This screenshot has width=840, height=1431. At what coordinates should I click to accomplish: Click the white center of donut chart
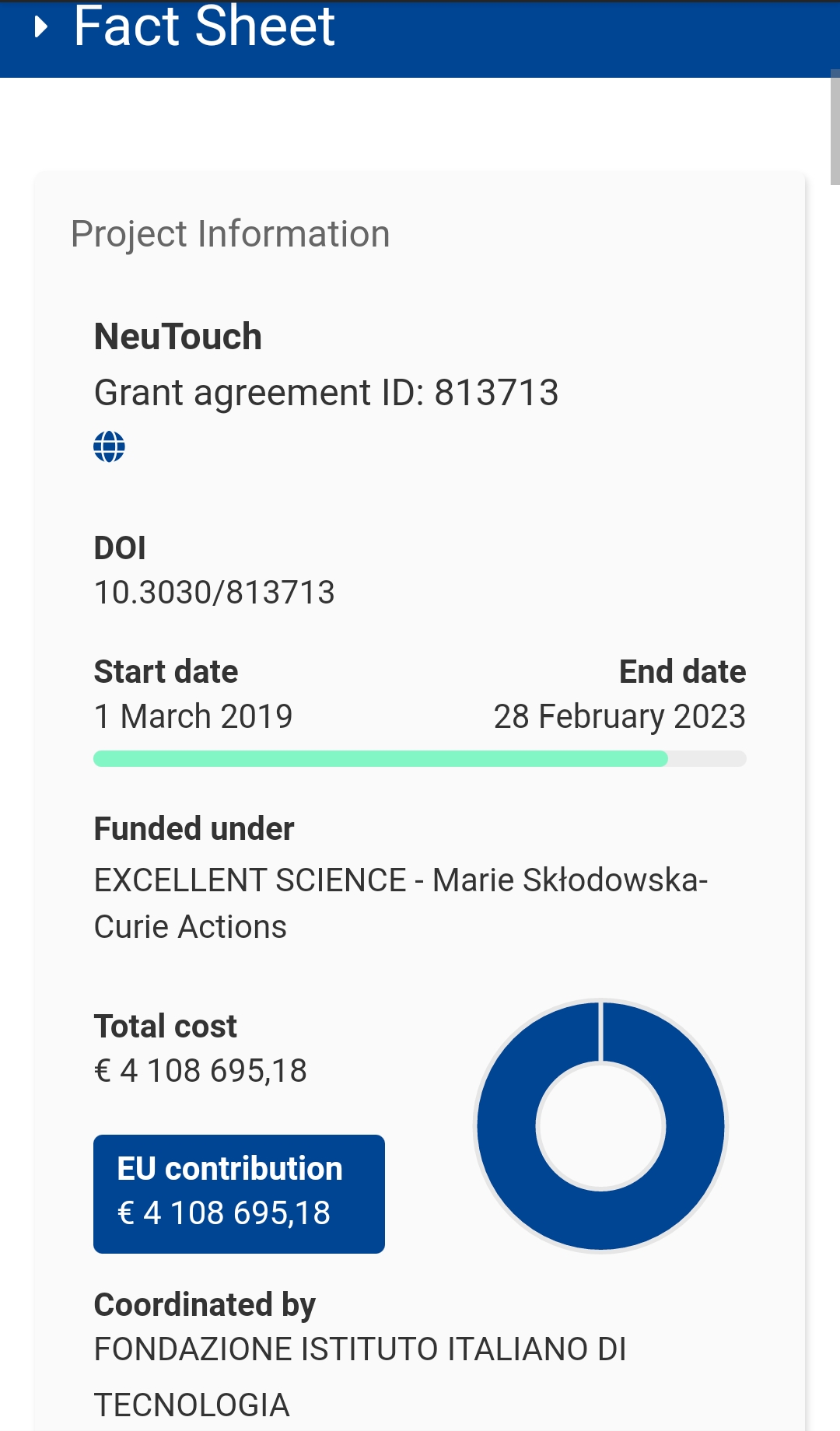click(600, 1126)
